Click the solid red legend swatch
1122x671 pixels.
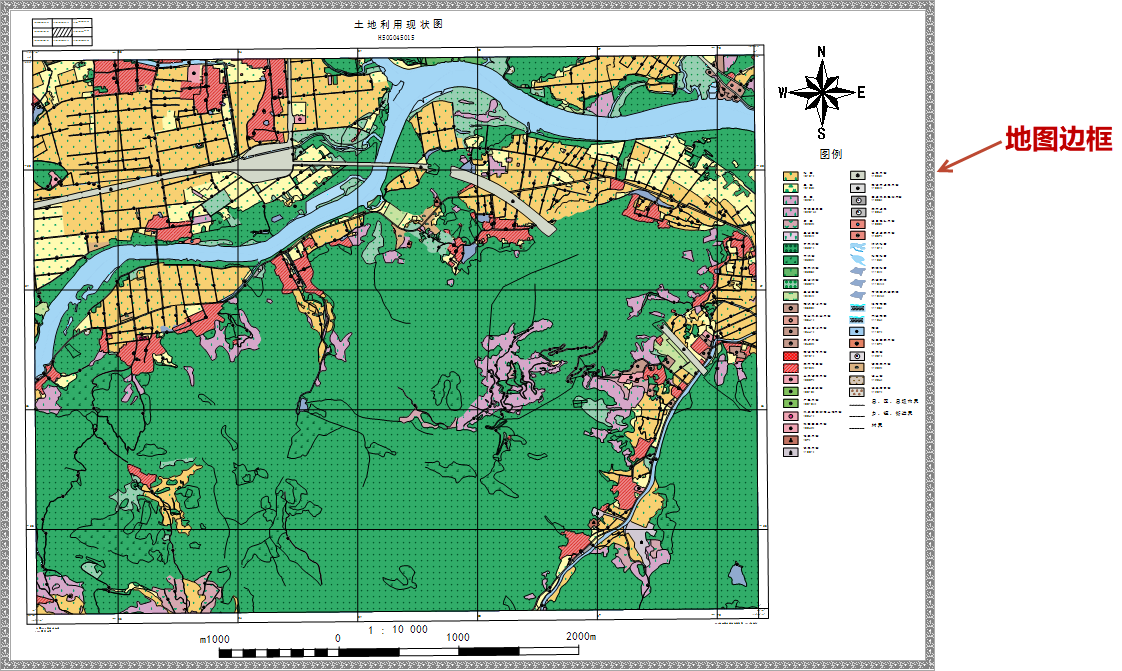(x=790, y=355)
